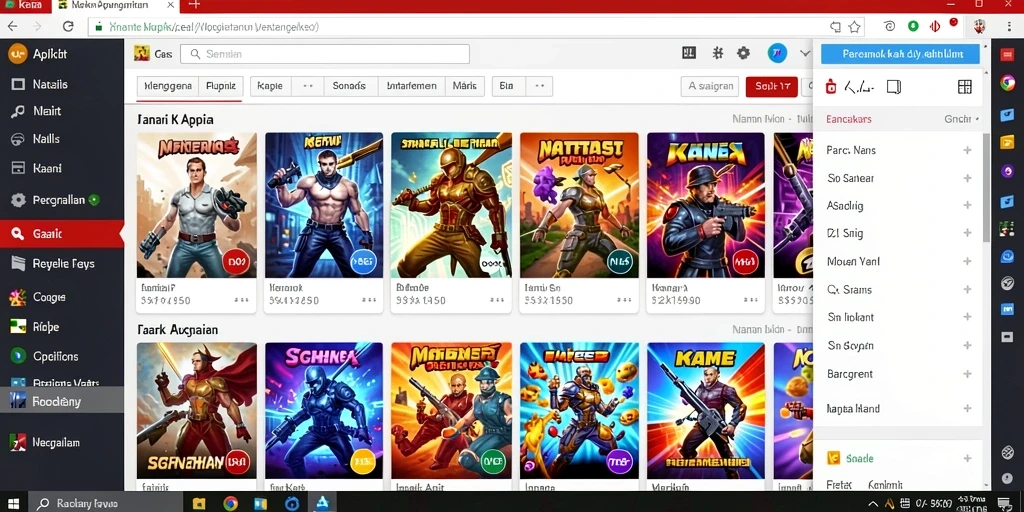Open Chrome from the Windows taskbar

pyautogui.click(x=230, y=504)
